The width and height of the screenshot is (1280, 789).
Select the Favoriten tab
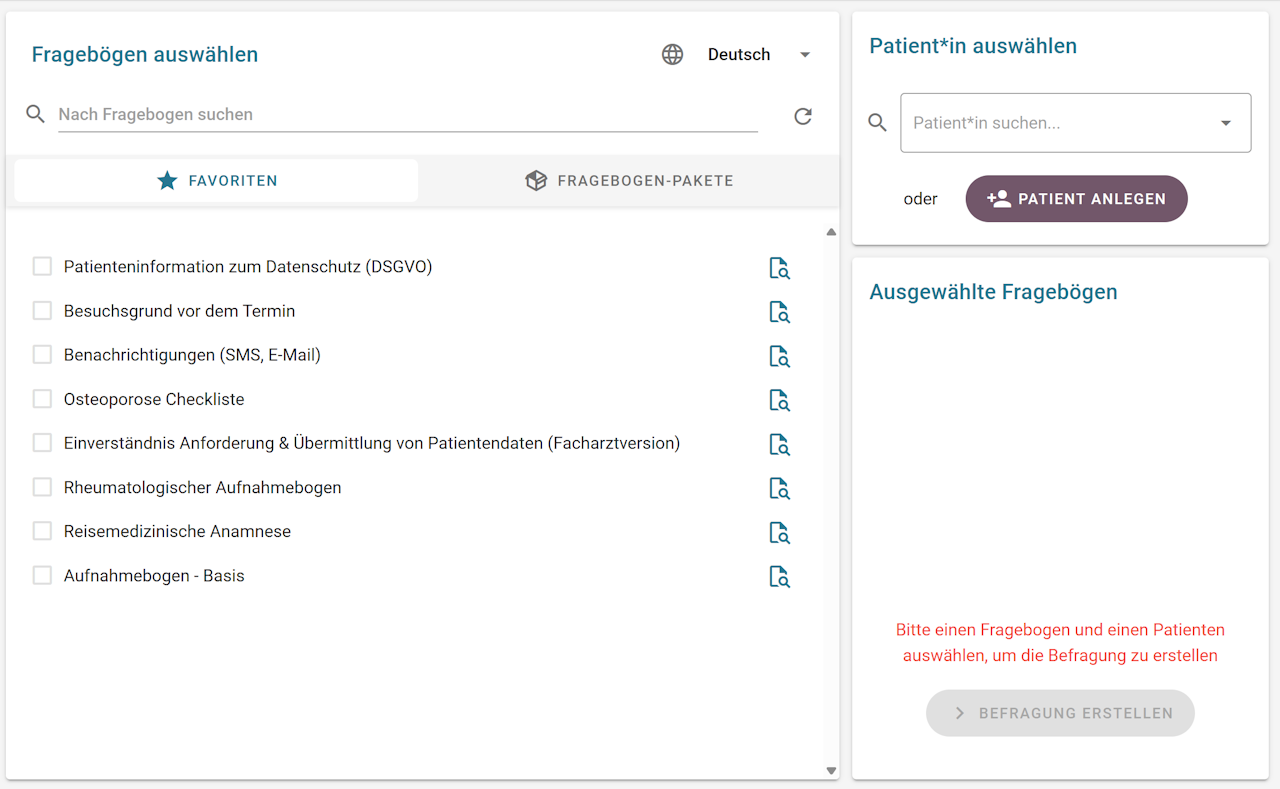point(217,181)
